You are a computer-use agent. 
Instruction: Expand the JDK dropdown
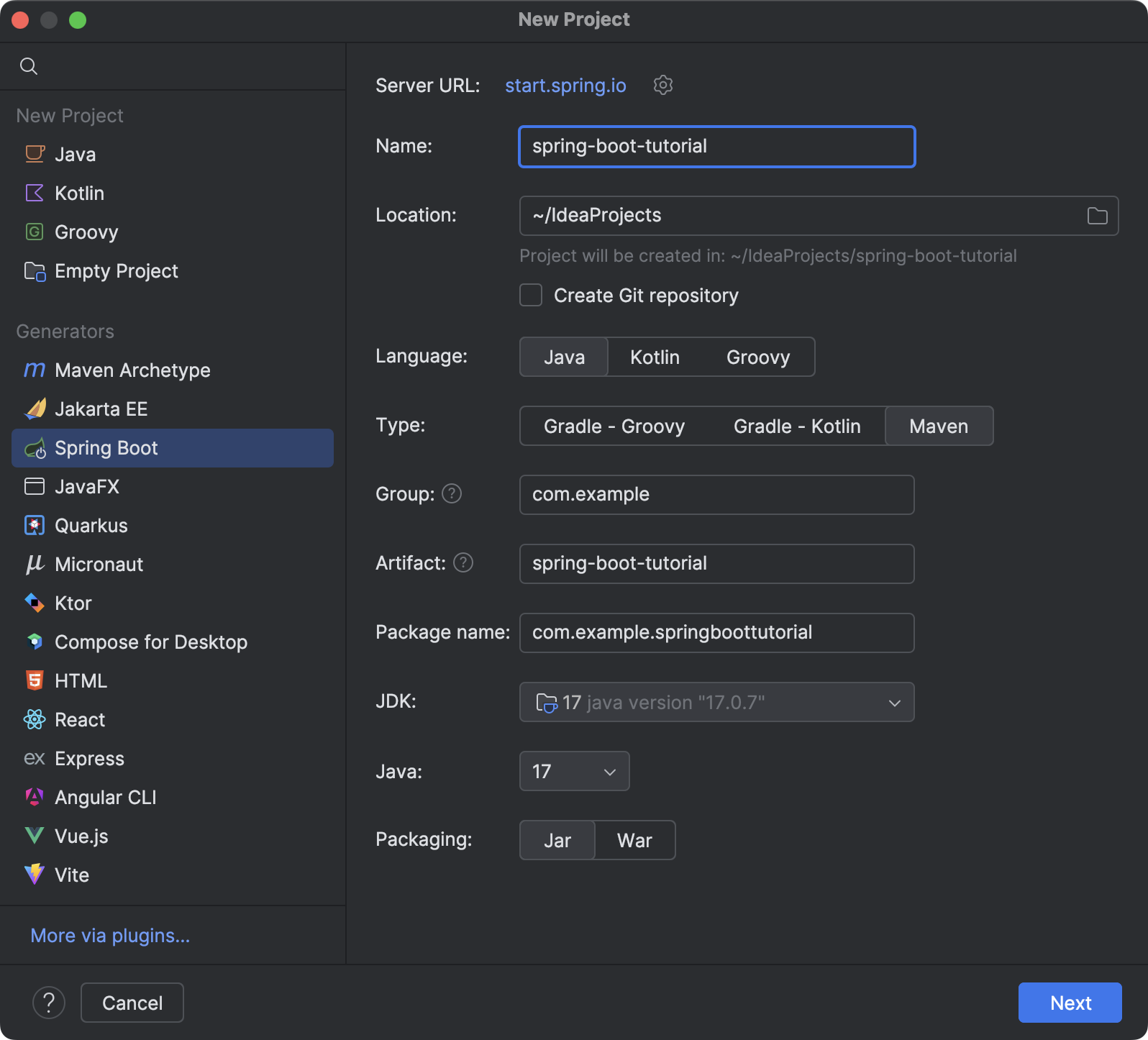coord(894,703)
